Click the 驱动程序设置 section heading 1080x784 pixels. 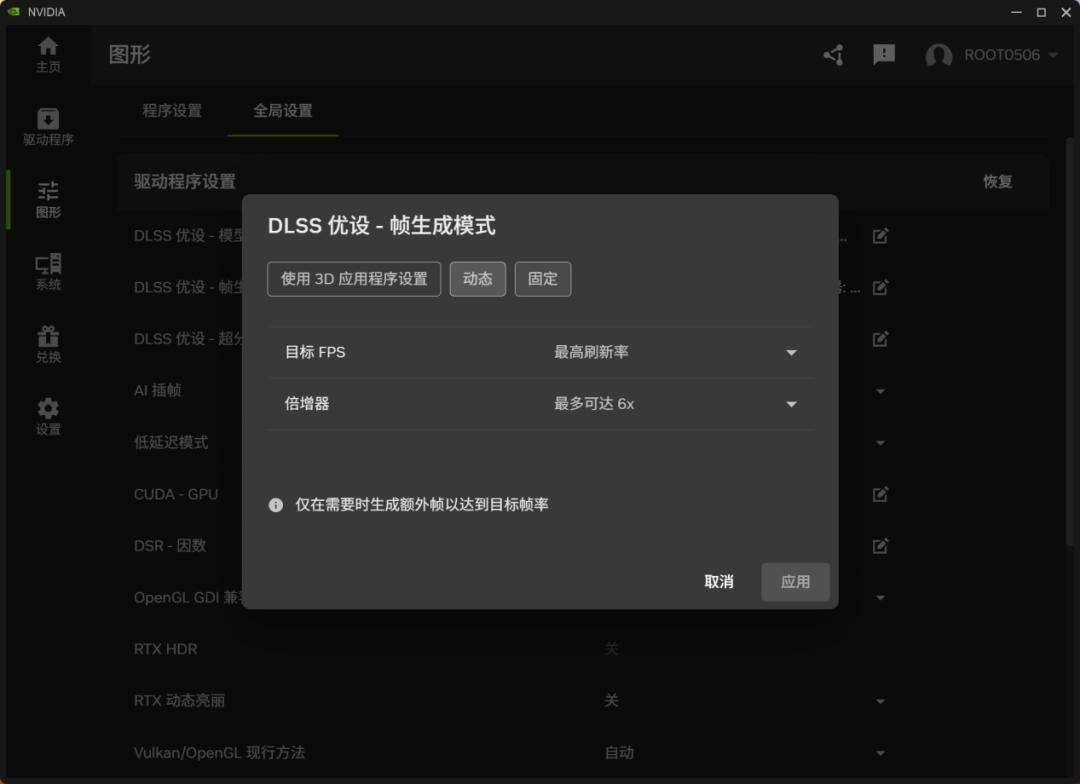pyautogui.click(x=185, y=182)
